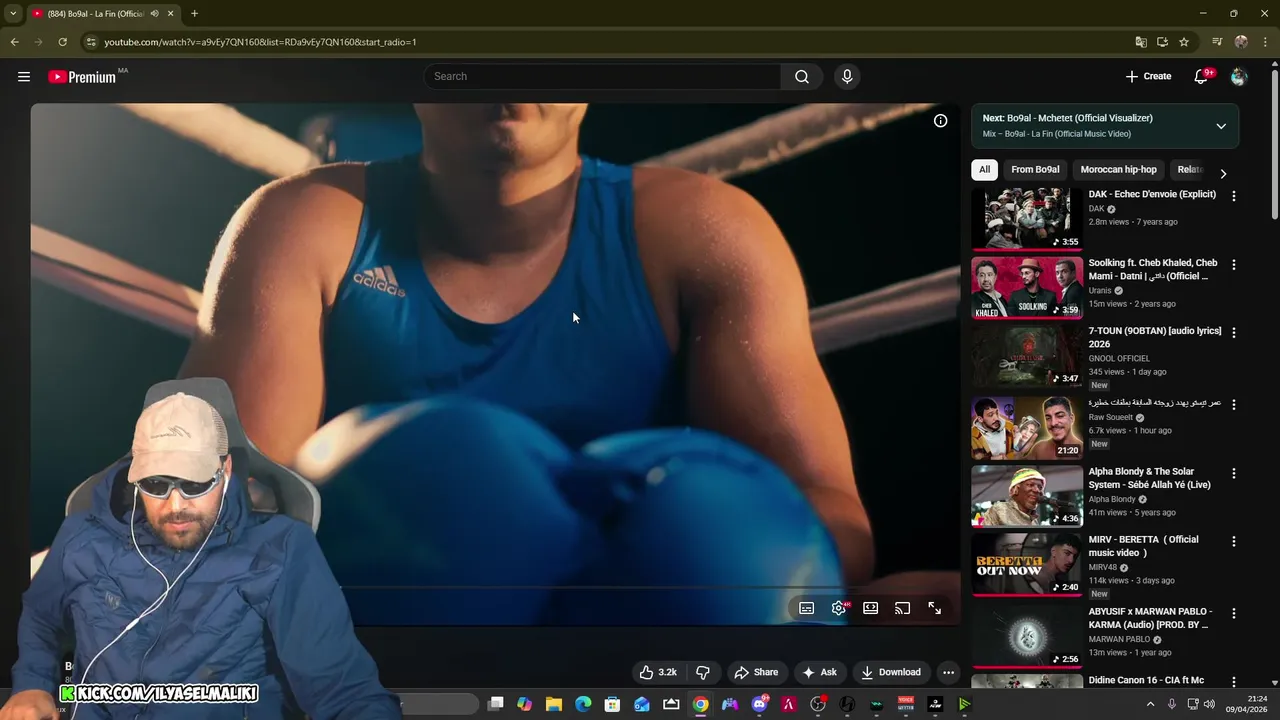
Task: Like the video with 3.2k likes
Action: pos(658,672)
